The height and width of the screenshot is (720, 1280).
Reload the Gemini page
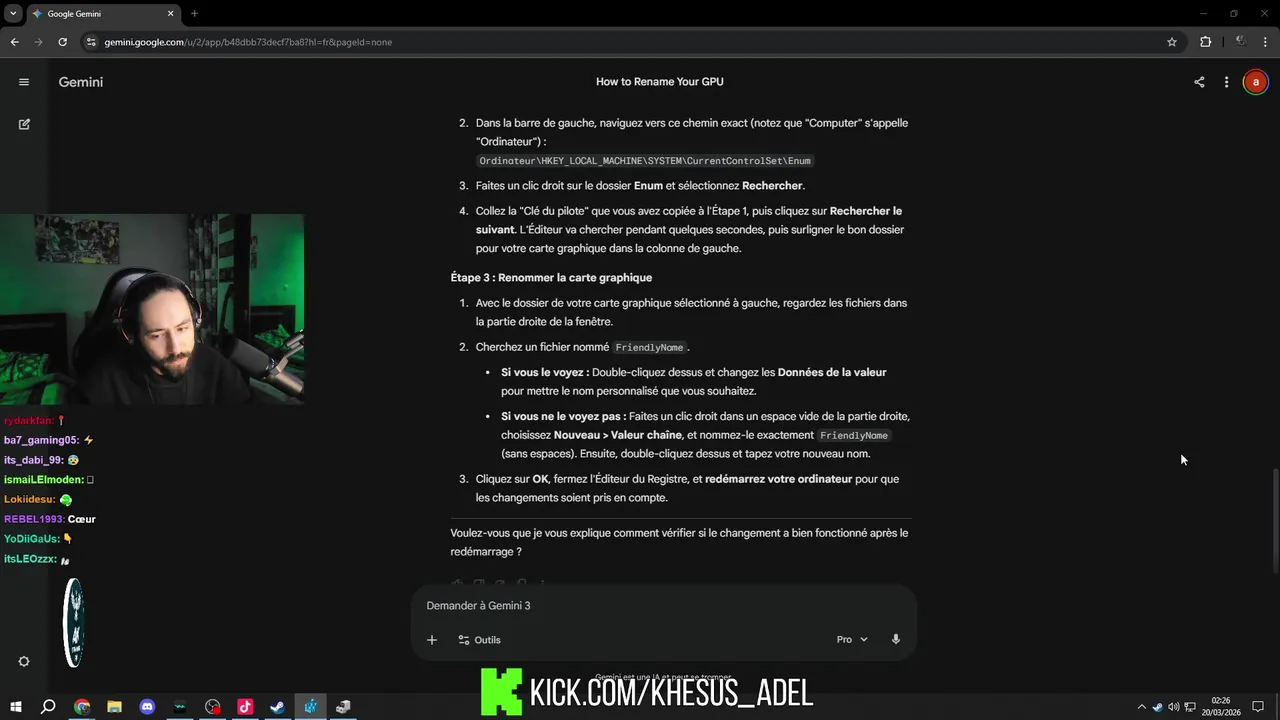coord(62,42)
